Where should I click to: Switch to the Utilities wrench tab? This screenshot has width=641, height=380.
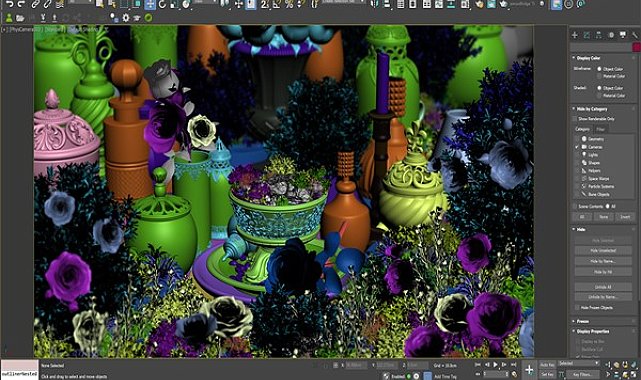(635, 35)
